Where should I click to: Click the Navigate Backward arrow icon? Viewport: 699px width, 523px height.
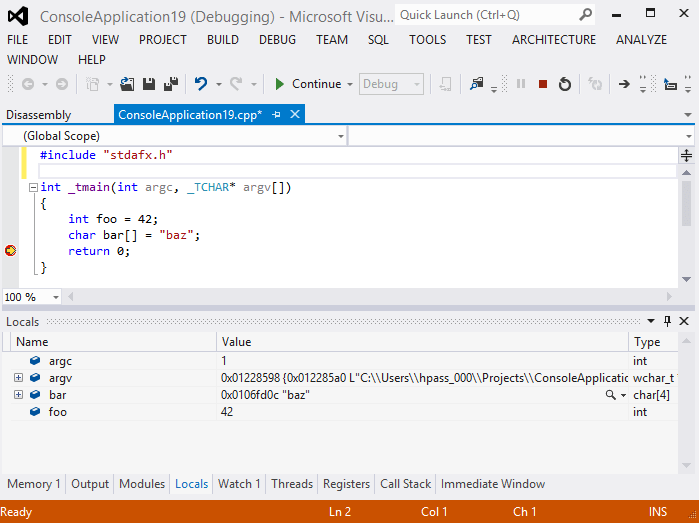[28, 84]
